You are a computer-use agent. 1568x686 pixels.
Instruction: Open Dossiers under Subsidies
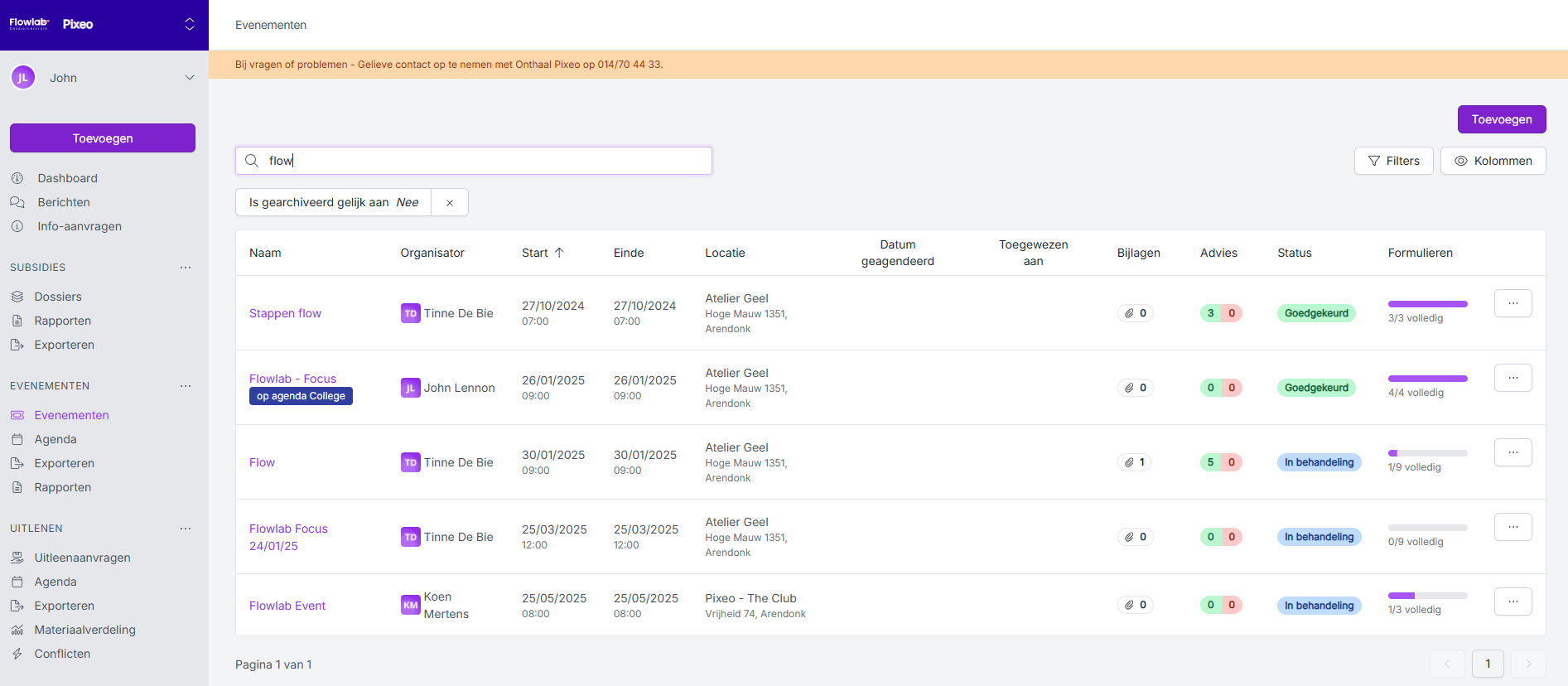tap(58, 297)
